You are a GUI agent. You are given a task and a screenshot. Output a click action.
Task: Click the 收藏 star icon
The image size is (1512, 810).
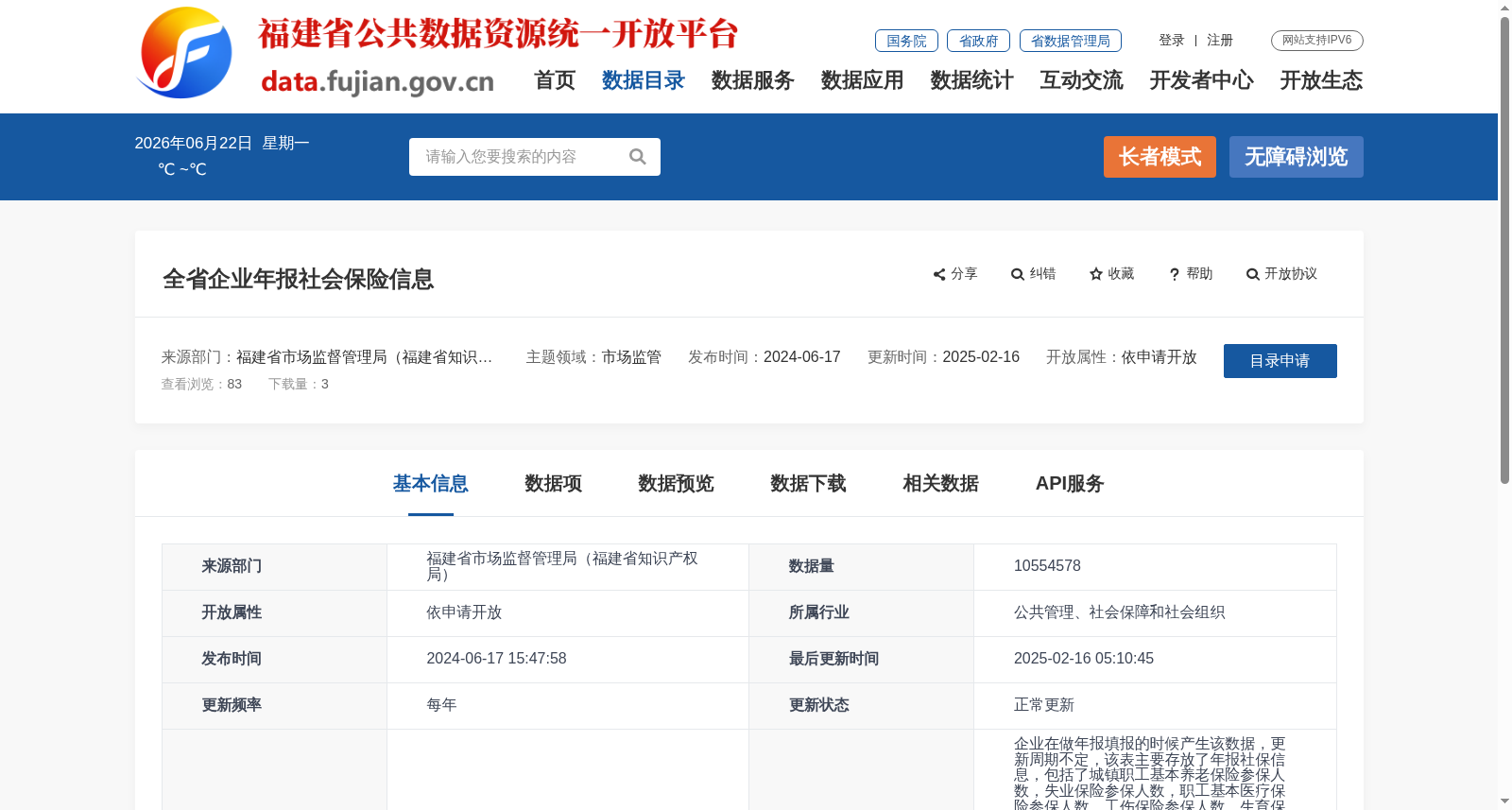tap(1096, 274)
